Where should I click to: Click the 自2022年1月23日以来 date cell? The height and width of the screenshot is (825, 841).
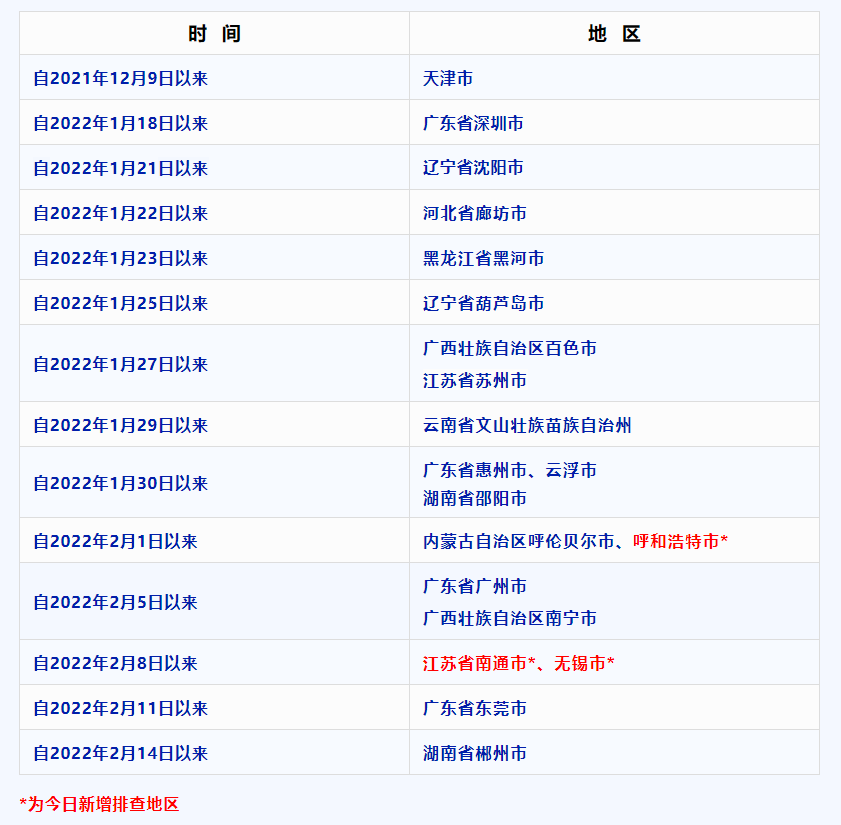click(214, 258)
